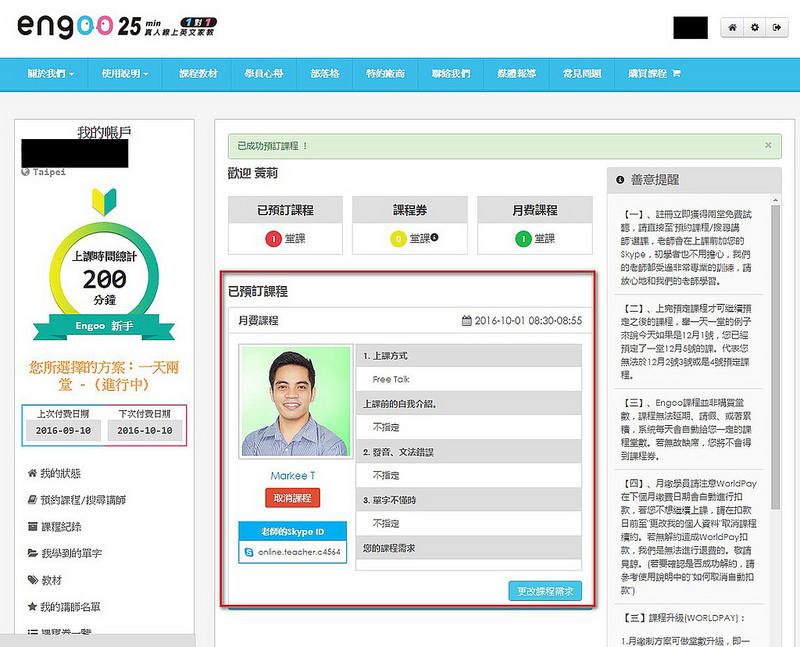
Task: Open settings via the gear icon
Action: (755, 29)
